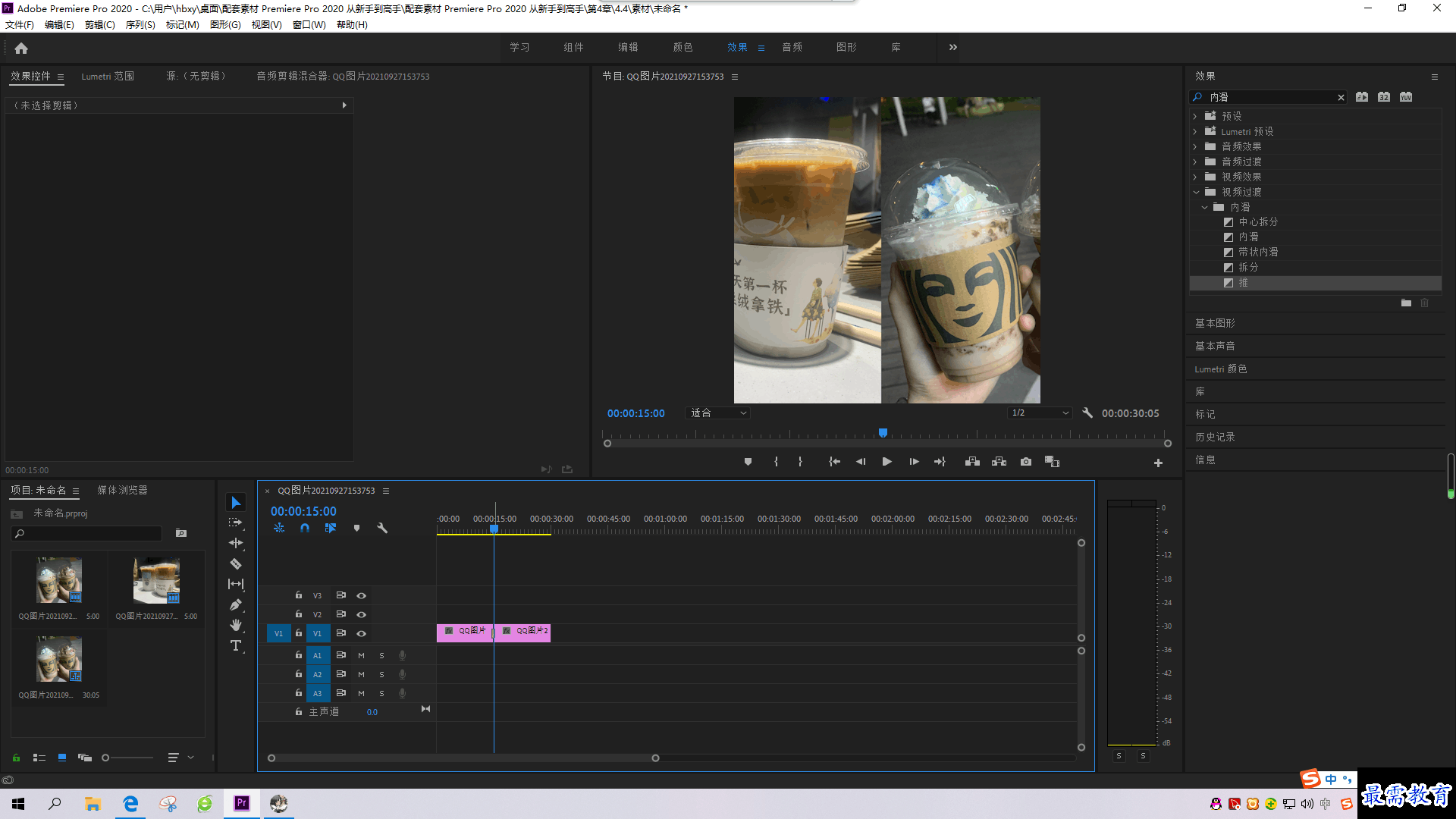Screen dimensions: 1456x819
Task: Select the Type tool
Action: pos(236,645)
